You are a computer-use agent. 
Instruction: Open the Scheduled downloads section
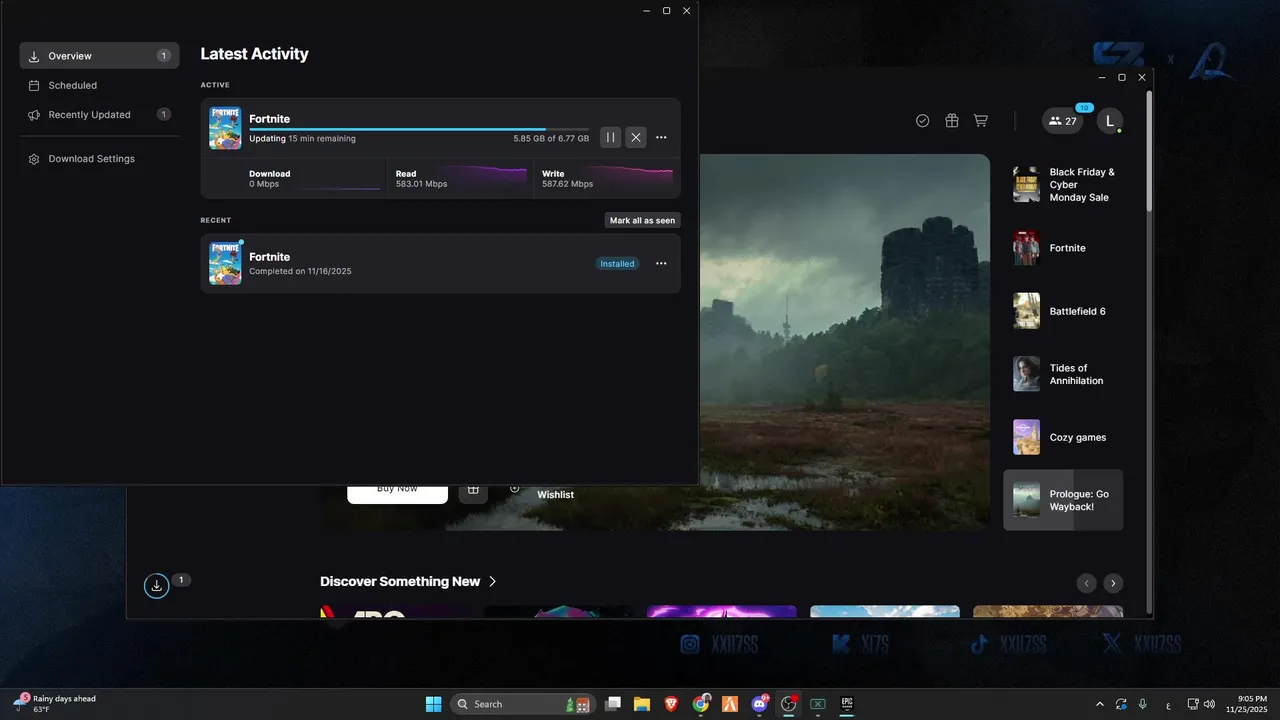pos(99,85)
